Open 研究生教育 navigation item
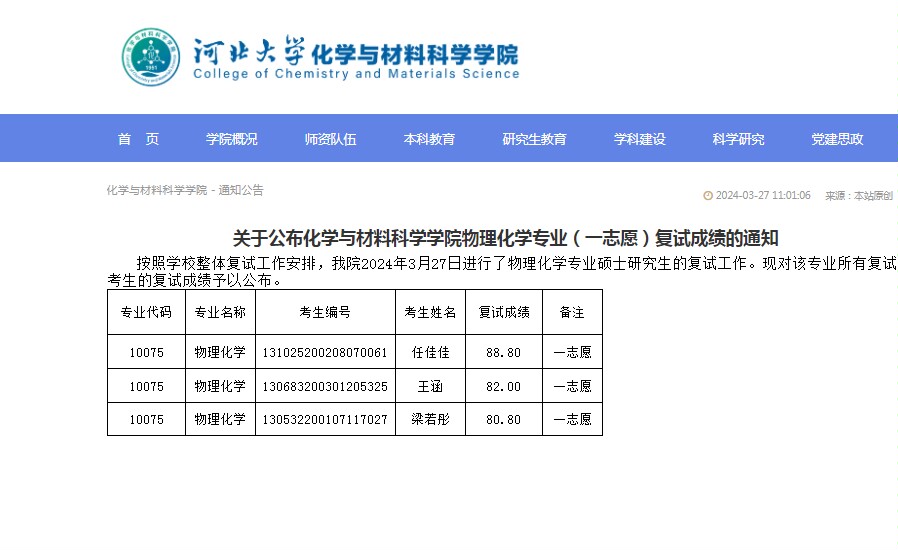The image size is (898, 550). click(x=534, y=139)
